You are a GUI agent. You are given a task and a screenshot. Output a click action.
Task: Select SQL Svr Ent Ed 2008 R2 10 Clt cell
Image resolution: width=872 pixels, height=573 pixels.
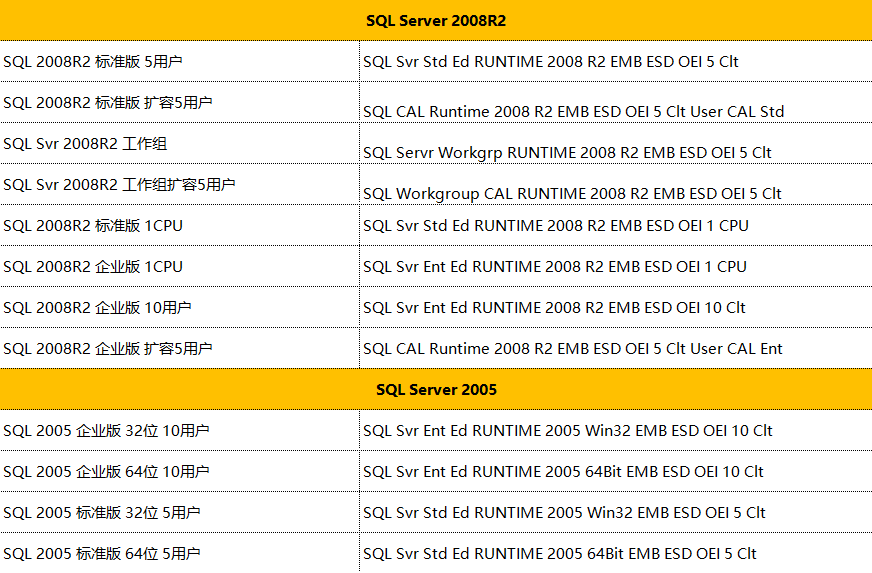click(616, 307)
